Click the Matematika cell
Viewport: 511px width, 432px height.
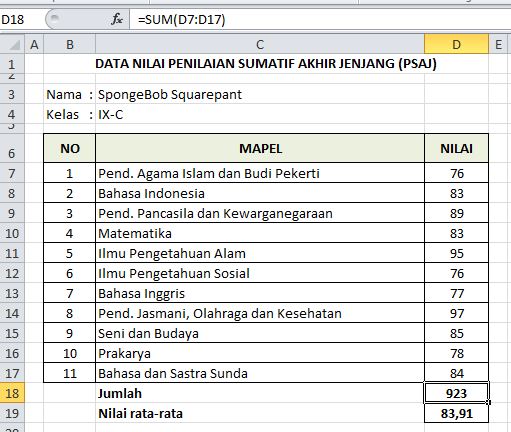[x=260, y=233]
